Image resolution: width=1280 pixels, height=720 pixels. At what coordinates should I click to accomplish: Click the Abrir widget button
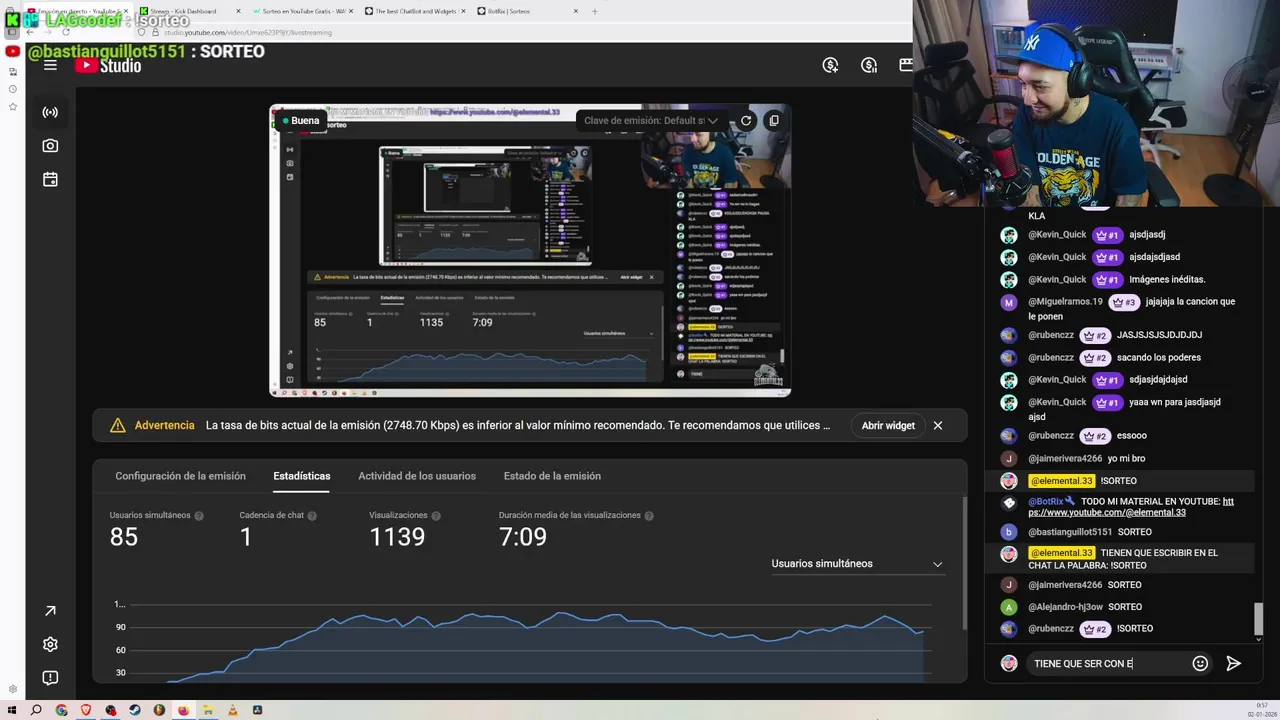(888, 425)
